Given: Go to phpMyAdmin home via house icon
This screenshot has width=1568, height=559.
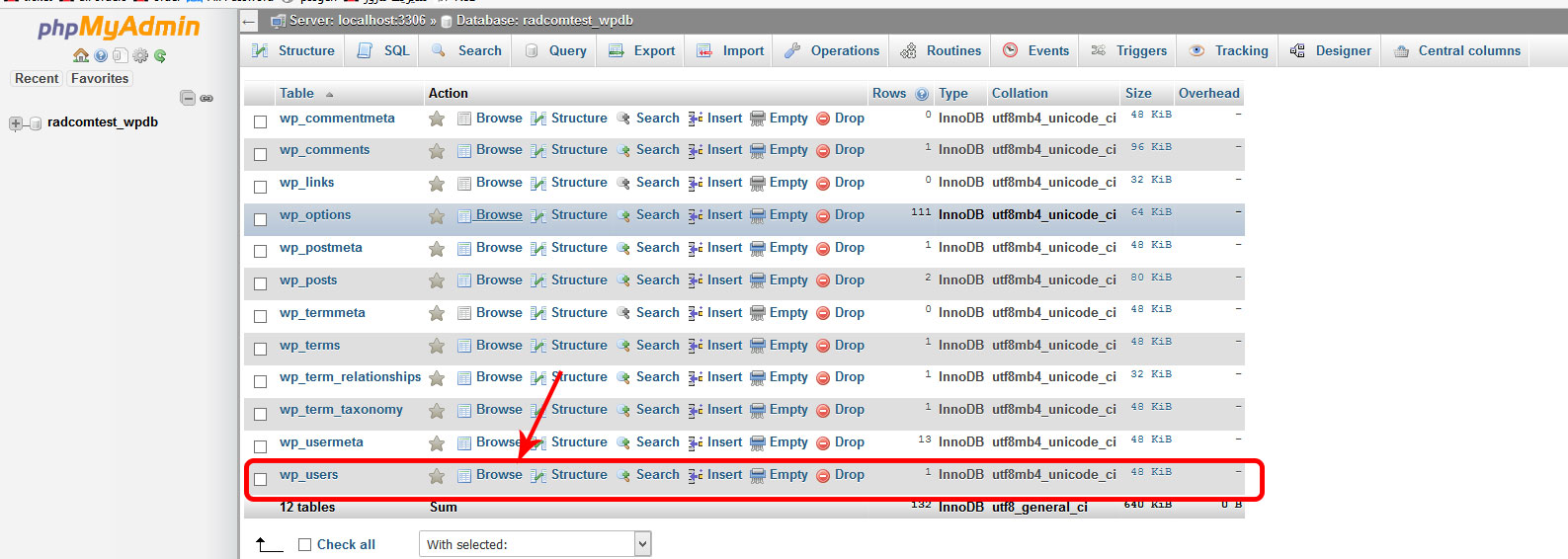Looking at the screenshot, I should click(x=81, y=56).
